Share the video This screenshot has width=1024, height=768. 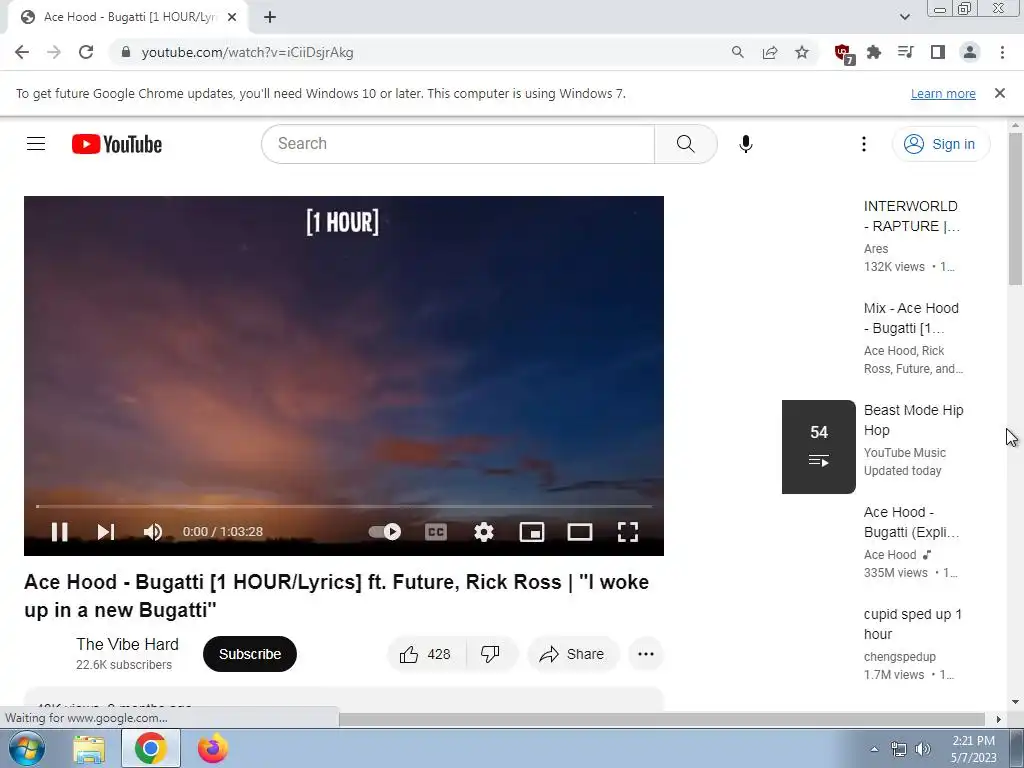click(x=572, y=654)
